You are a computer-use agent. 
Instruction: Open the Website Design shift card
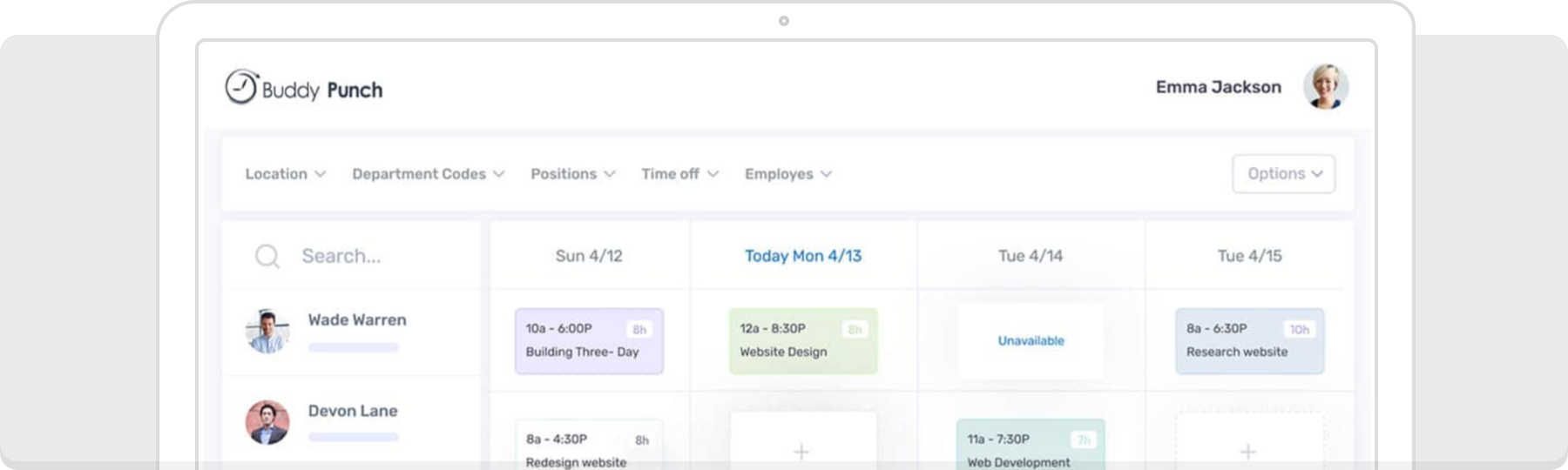(x=803, y=341)
